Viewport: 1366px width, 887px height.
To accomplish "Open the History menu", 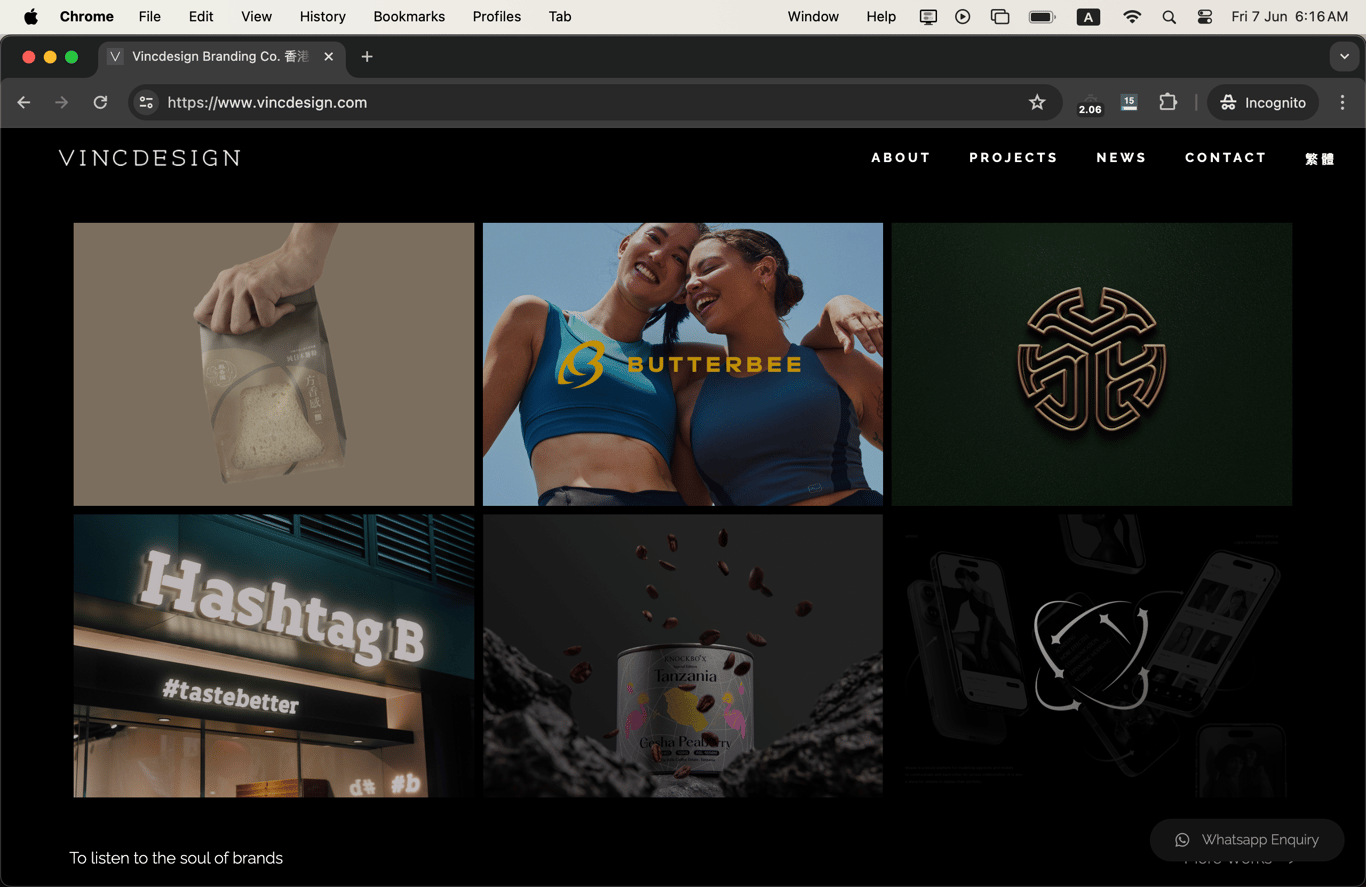I will (x=323, y=16).
